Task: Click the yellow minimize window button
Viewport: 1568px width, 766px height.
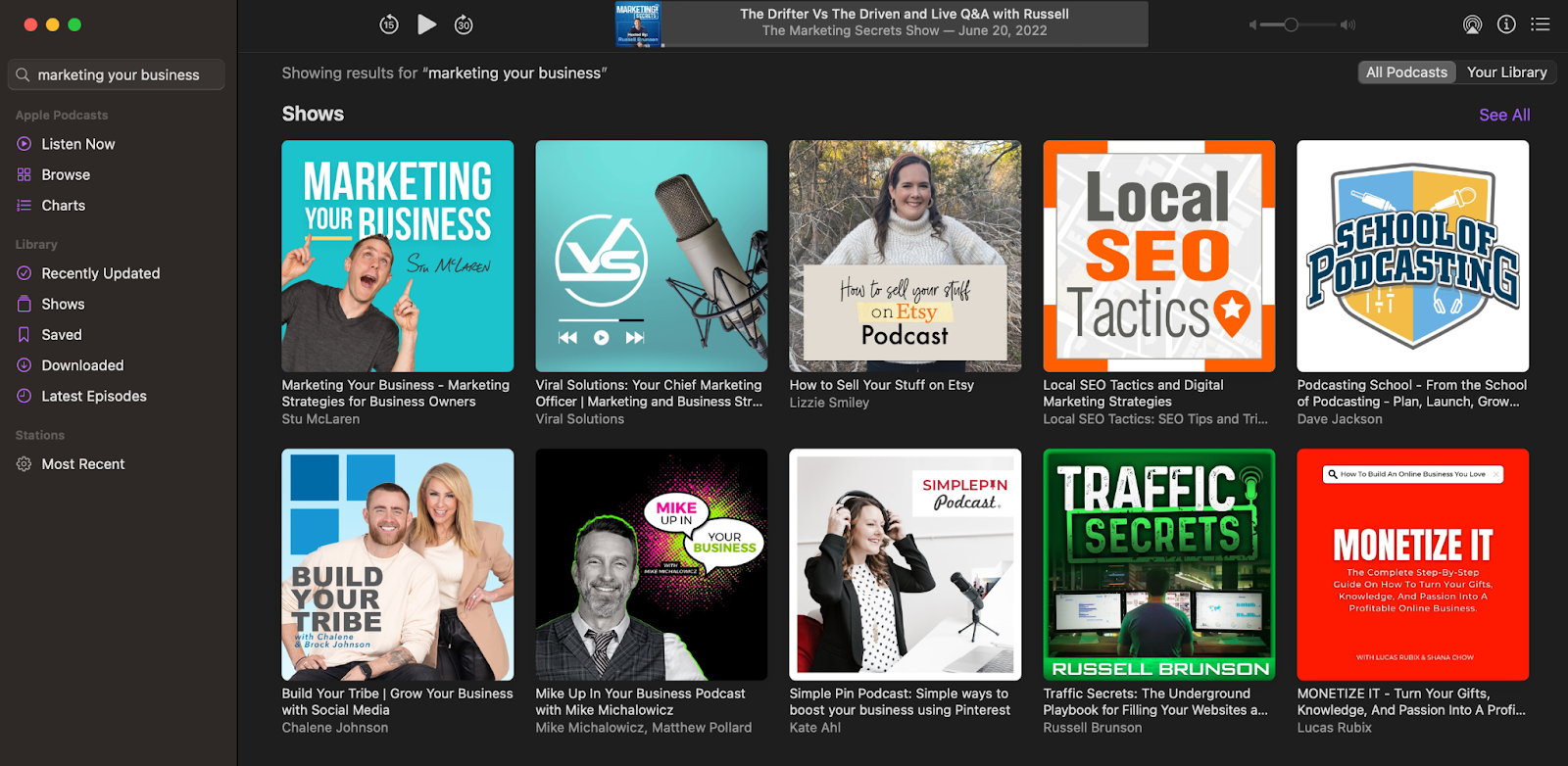Action: 53,24
